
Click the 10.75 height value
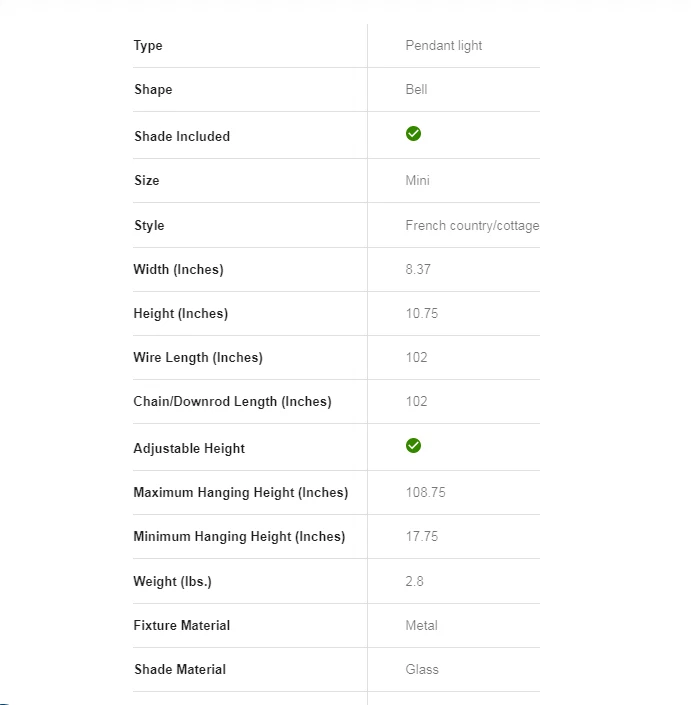click(422, 314)
